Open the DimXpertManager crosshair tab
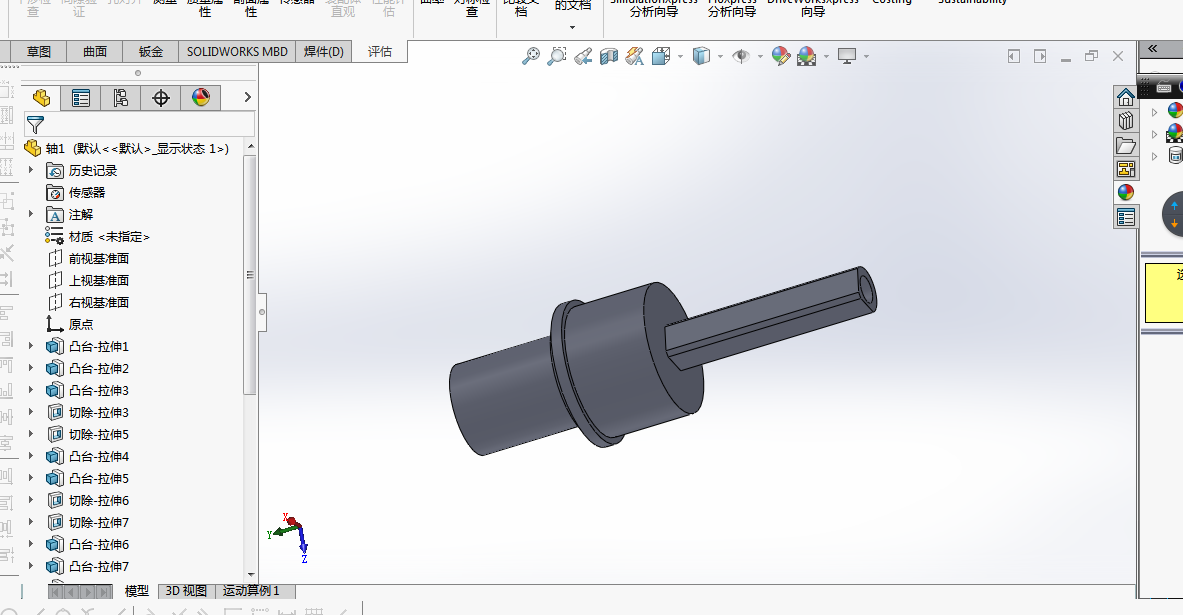1183x615 pixels. (161, 97)
